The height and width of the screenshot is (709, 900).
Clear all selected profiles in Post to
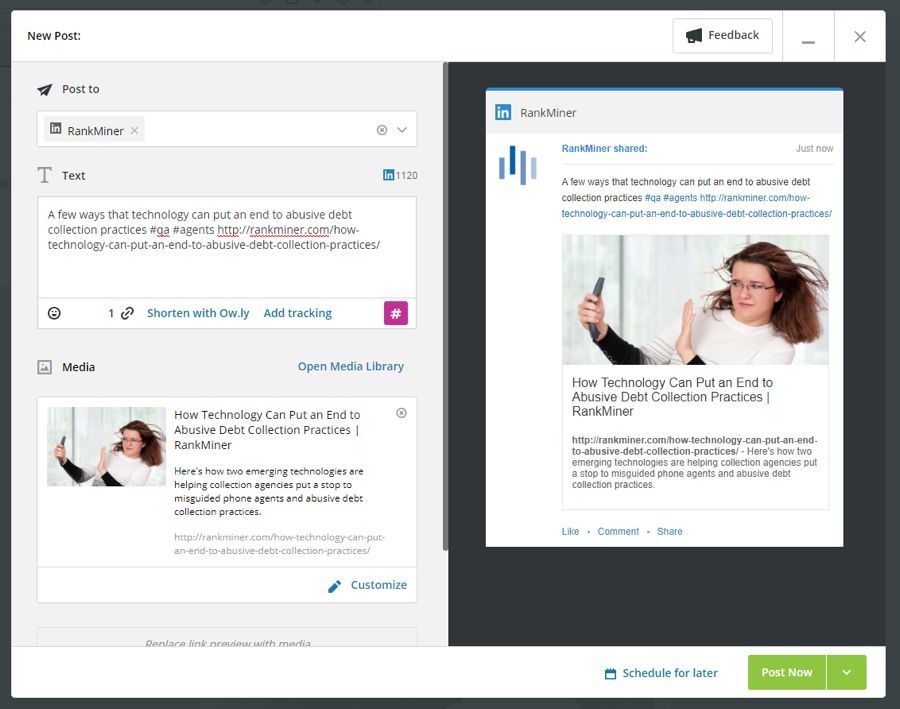coord(382,130)
